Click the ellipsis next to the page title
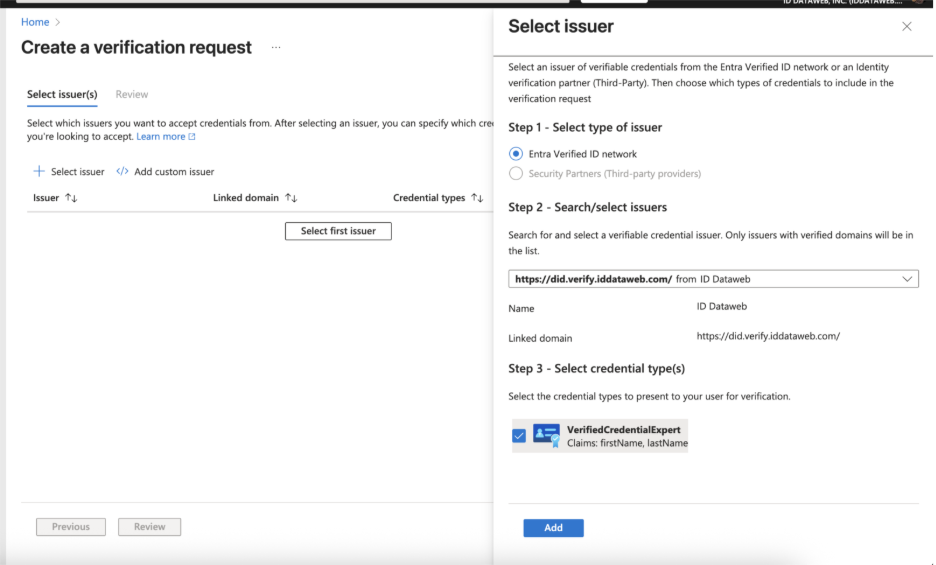Image resolution: width=936 pixels, height=565 pixels. (276, 47)
